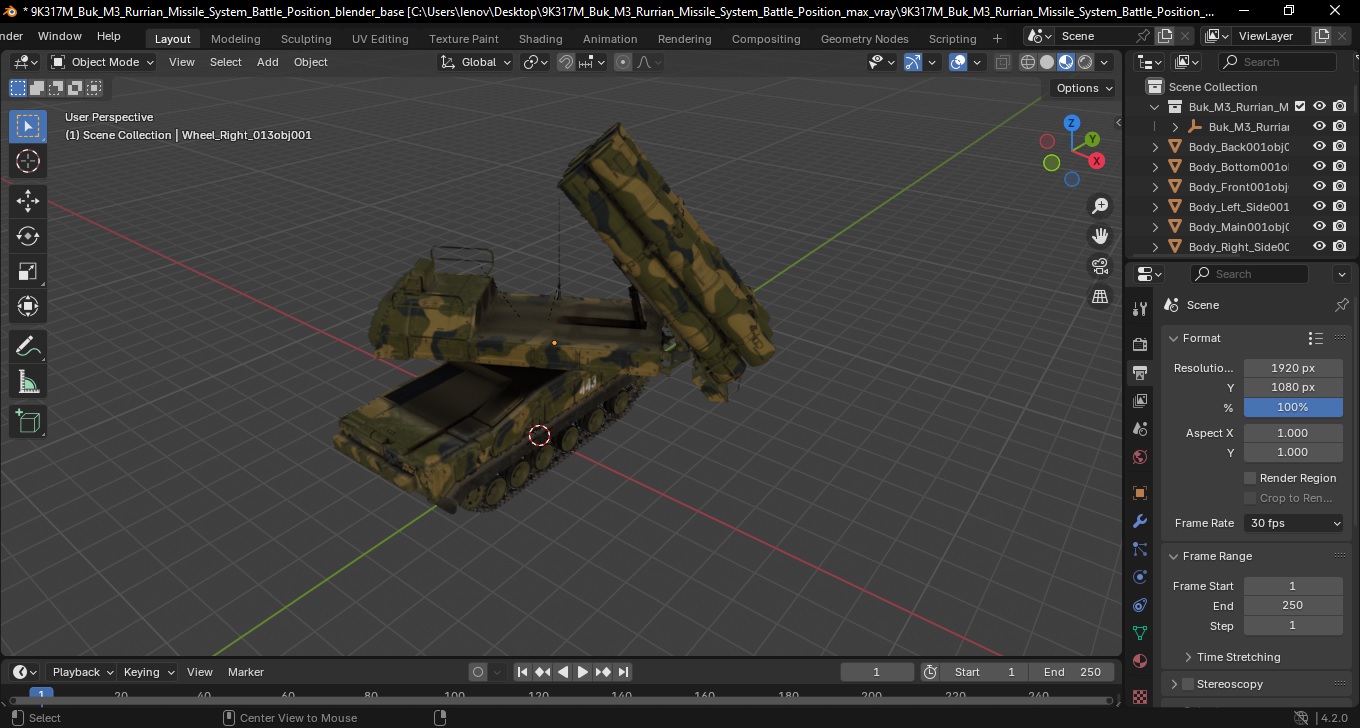This screenshot has height=728, width=1360.
Task: Open the Modifiers wrench tab
Action: [1140, 521]
